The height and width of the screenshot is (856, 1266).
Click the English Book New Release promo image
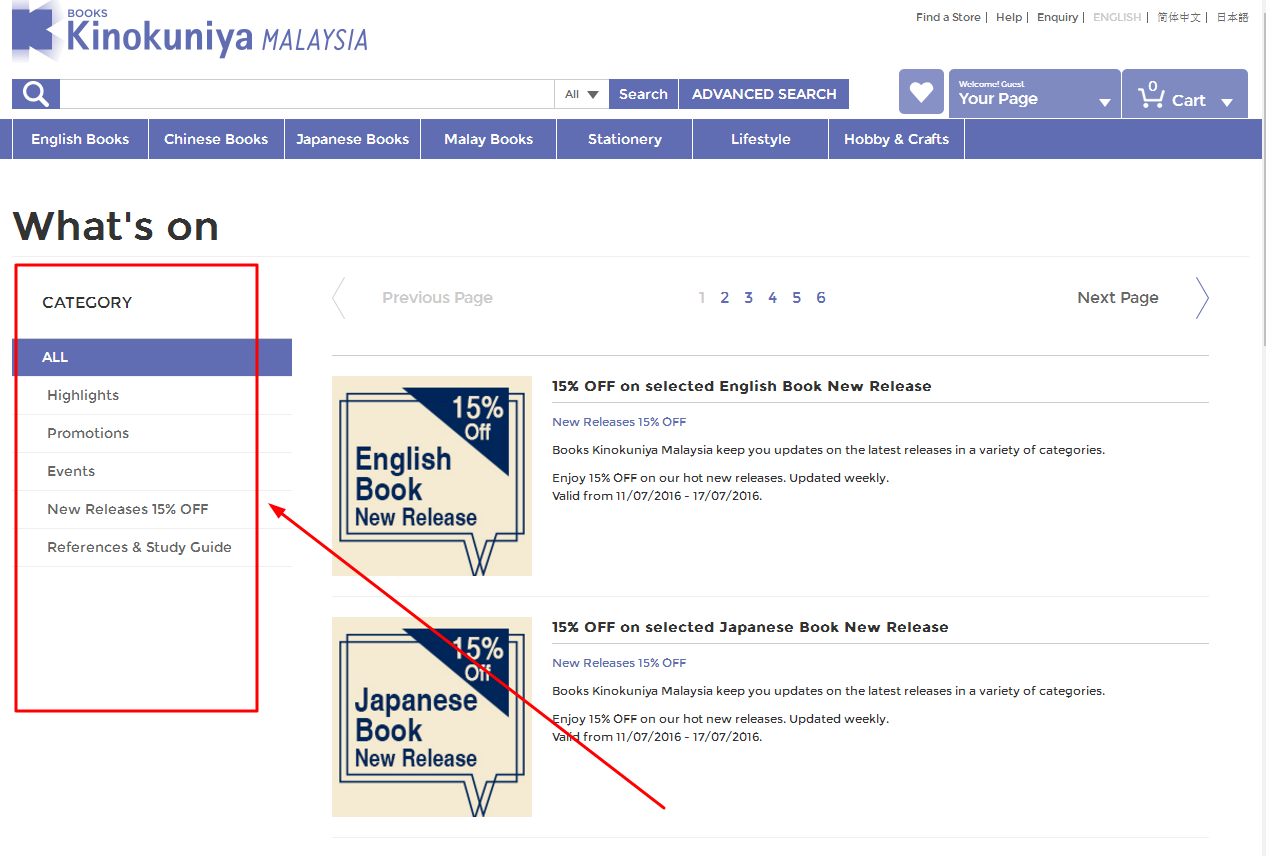pyautogui.click(x=431, y=476)
